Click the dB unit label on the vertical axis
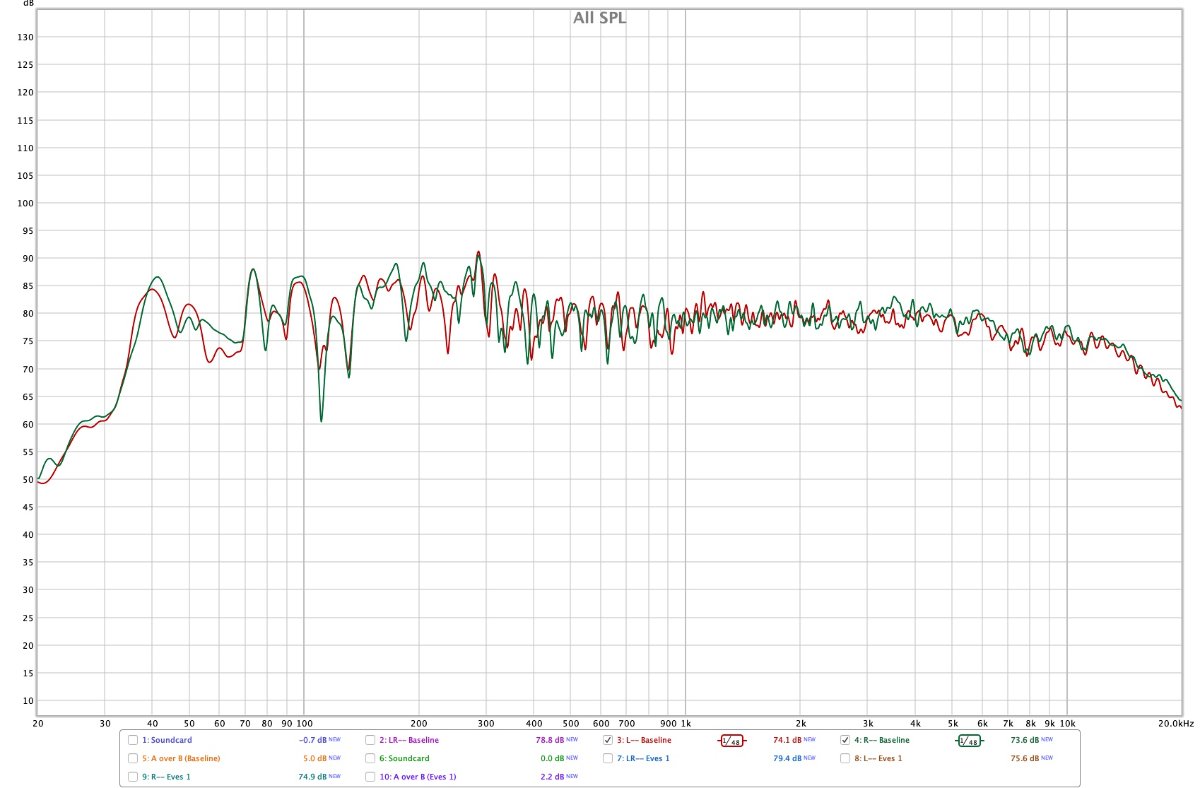1200x788 pixels. pos(28,4)
